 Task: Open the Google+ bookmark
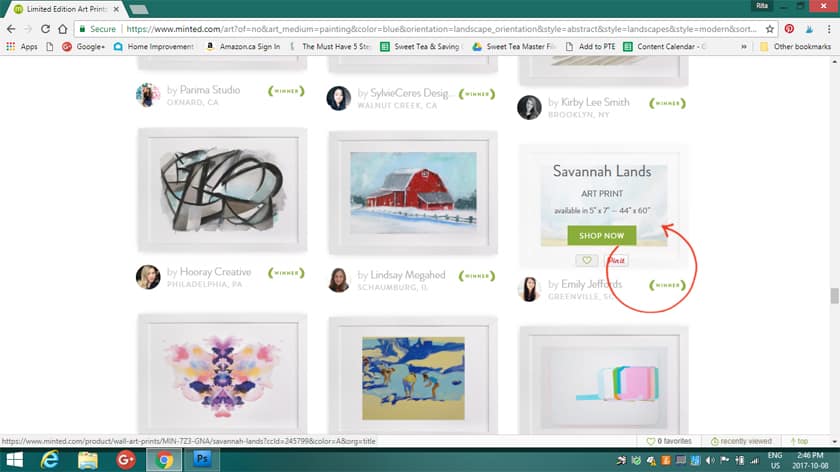83,47
